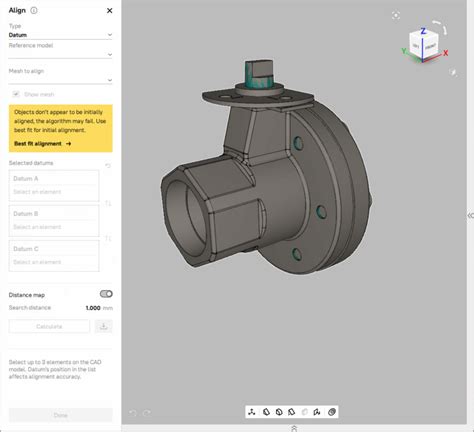The width and height of the screenshot is (474, 432).
Task: Click the reset arrow beside Selected datums
Action: click(108, 166)
